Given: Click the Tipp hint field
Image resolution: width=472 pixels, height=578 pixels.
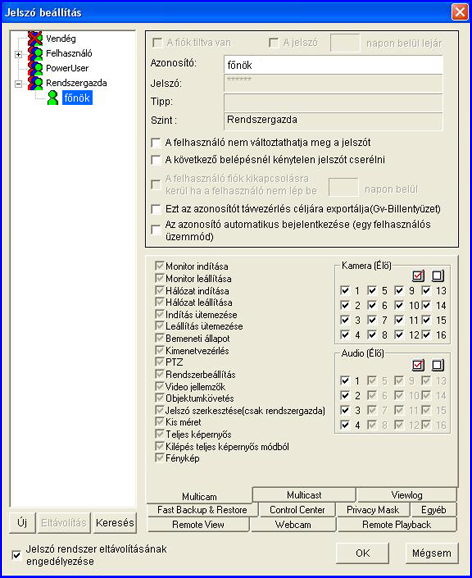Looking at the screenshot, I should coord(333,102).
